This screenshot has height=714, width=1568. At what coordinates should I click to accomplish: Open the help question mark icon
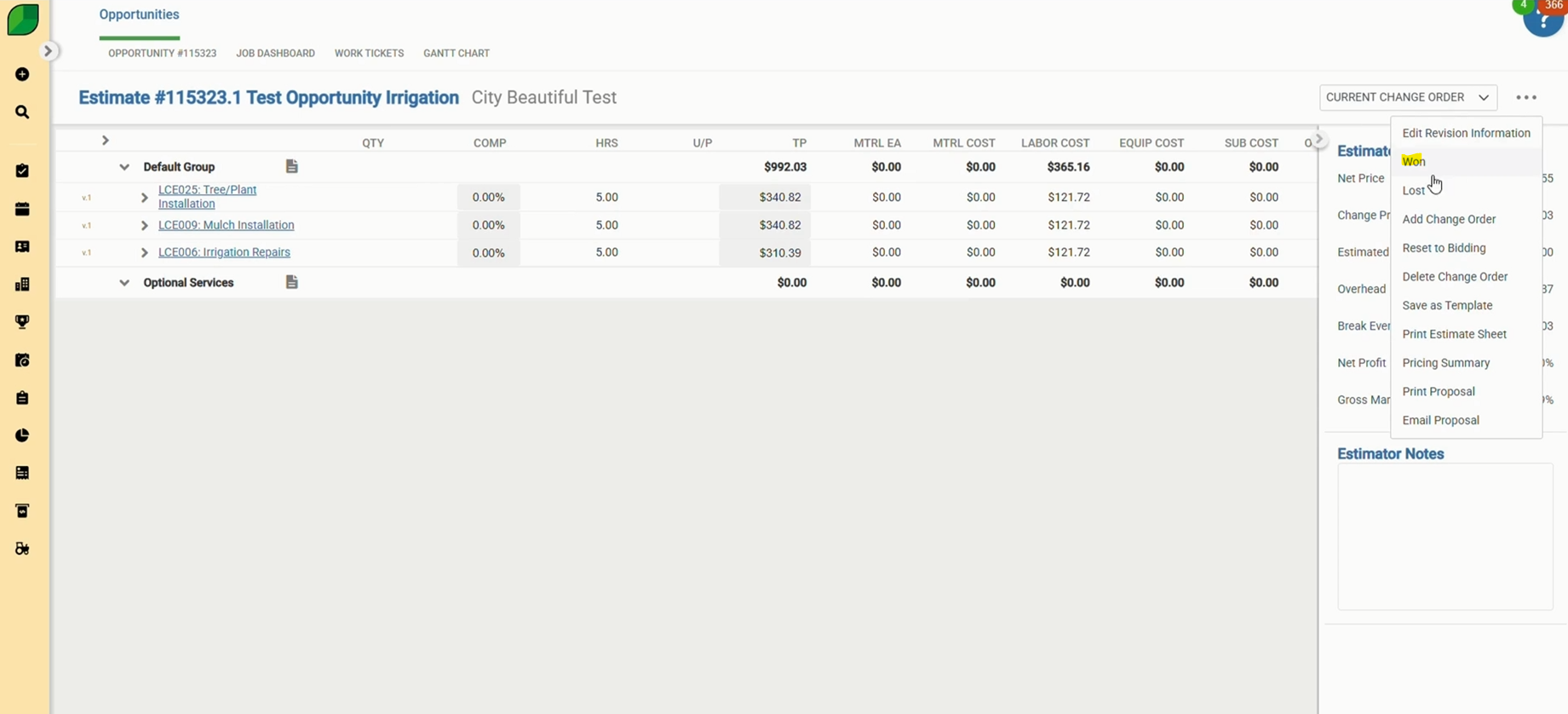tap(1542, 20)
